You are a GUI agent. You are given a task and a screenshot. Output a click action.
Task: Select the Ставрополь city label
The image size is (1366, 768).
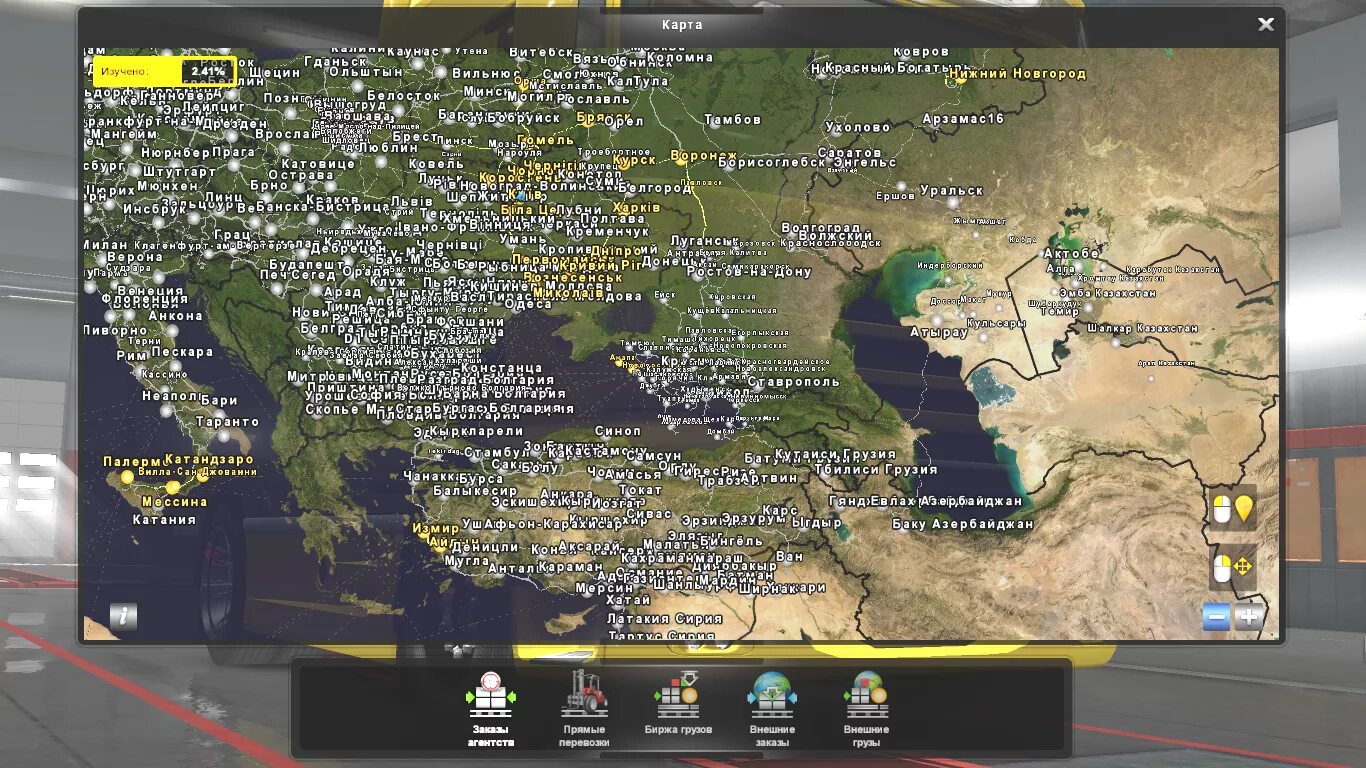click(794, 381)
